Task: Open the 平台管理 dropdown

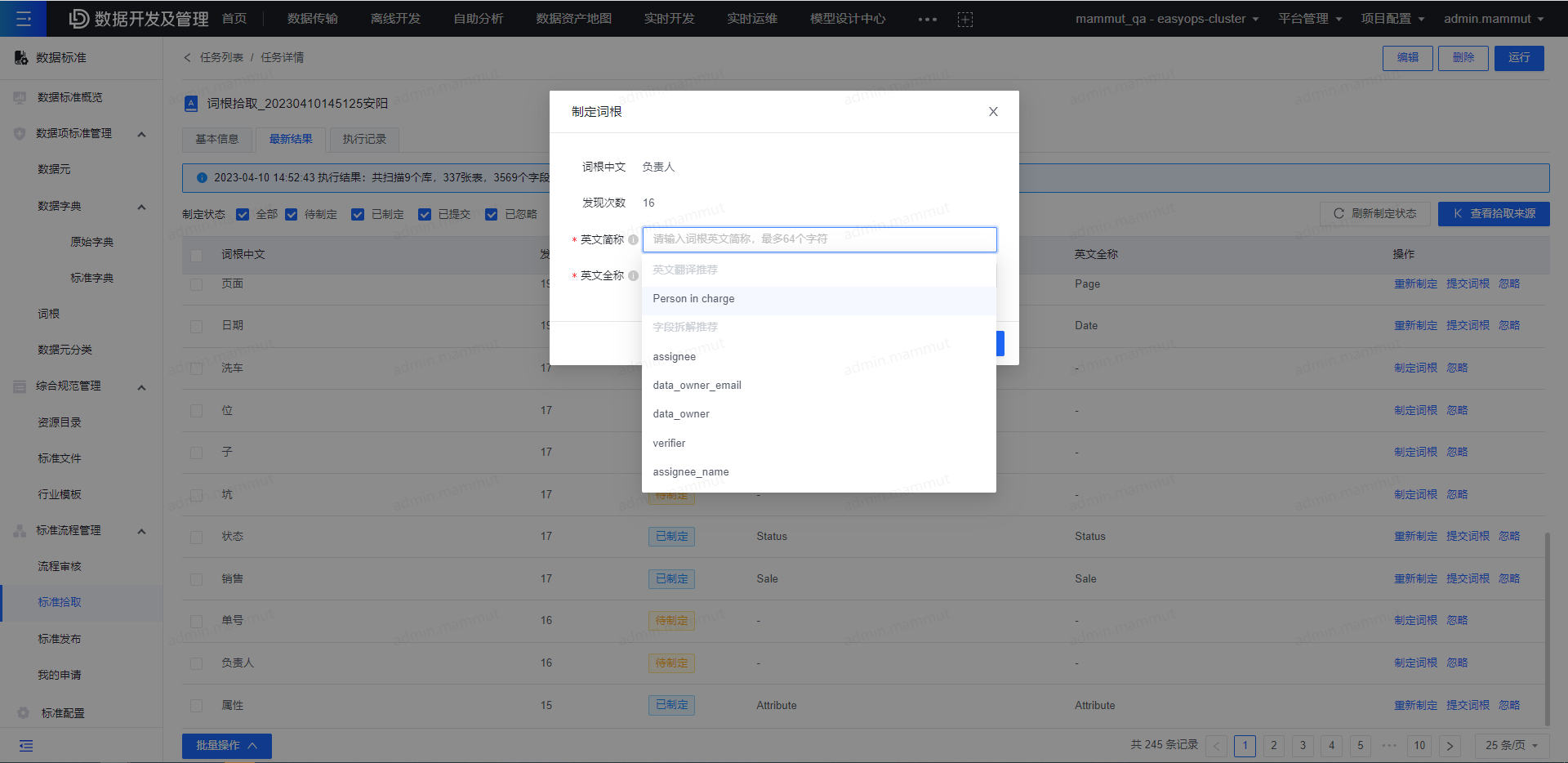Action: click(1310, 19)
